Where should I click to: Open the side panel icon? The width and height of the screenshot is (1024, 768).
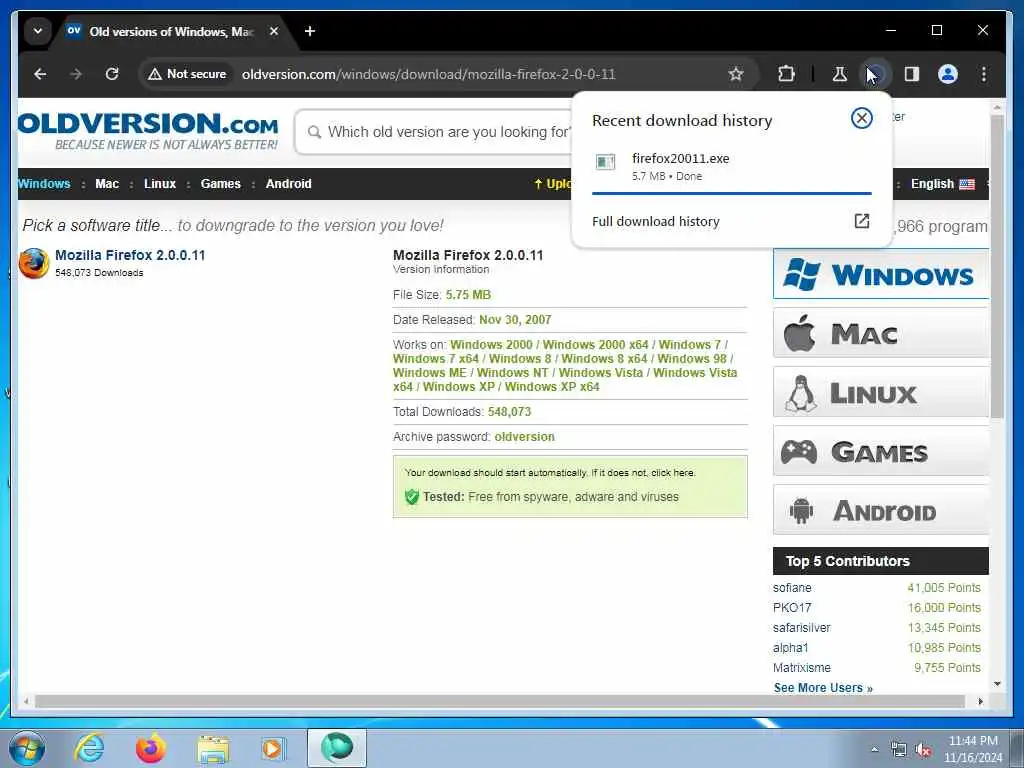(912, 74)
